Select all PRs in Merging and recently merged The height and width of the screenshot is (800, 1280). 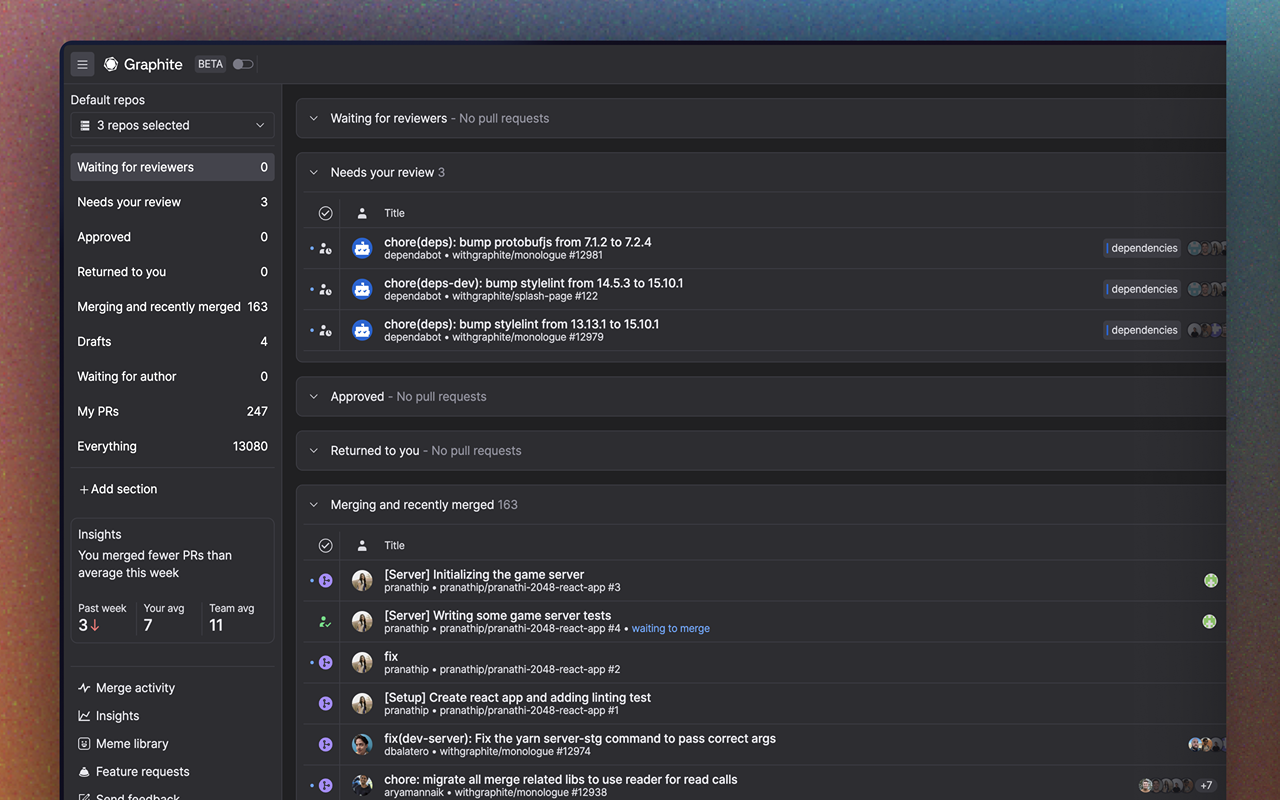coord(325,545)
